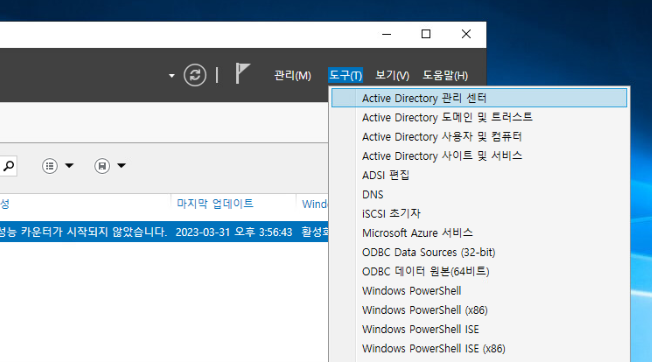Close the Server Manager window

pos(466,34)
